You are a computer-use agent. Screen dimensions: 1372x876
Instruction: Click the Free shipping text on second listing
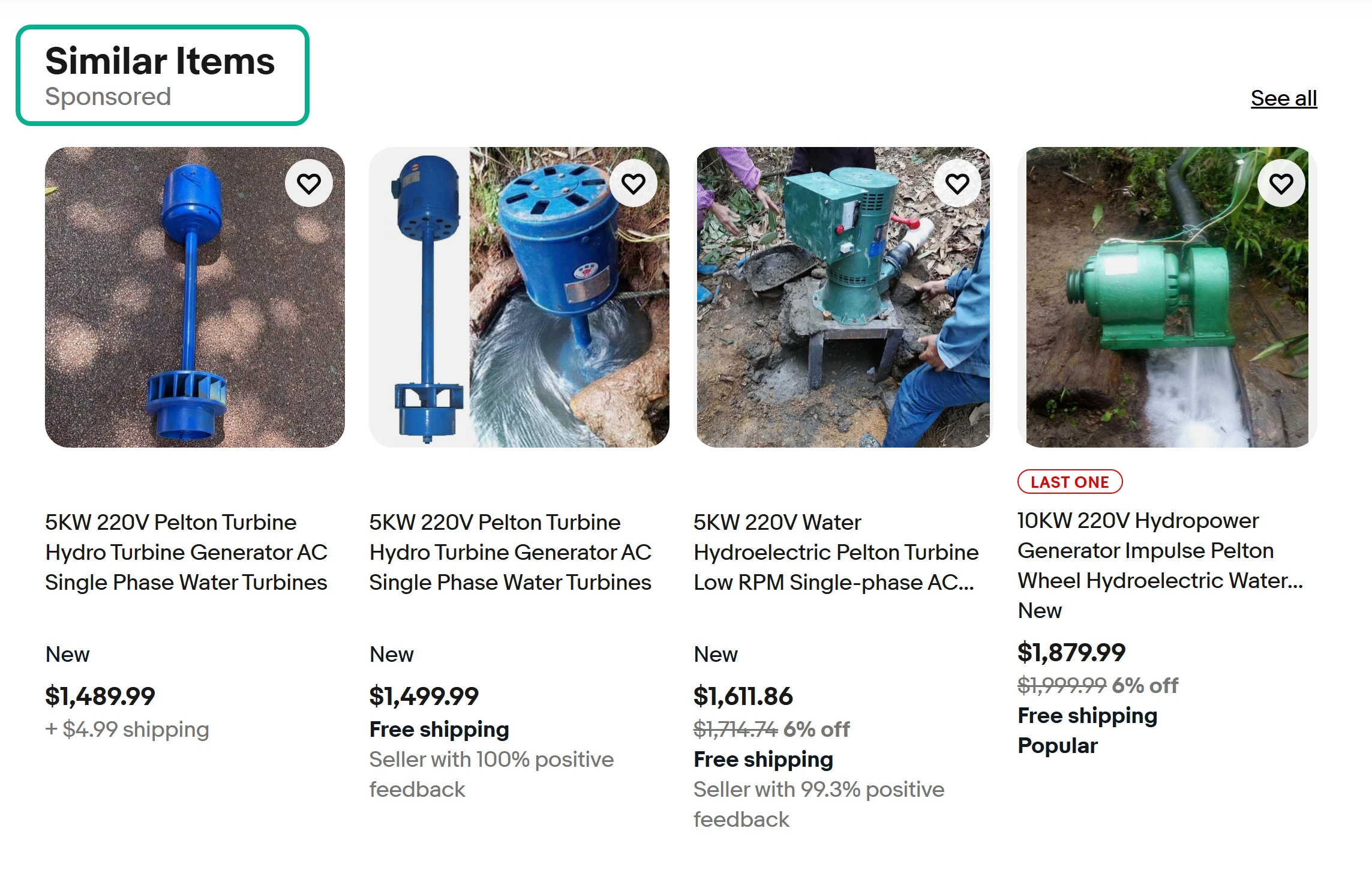439,729
